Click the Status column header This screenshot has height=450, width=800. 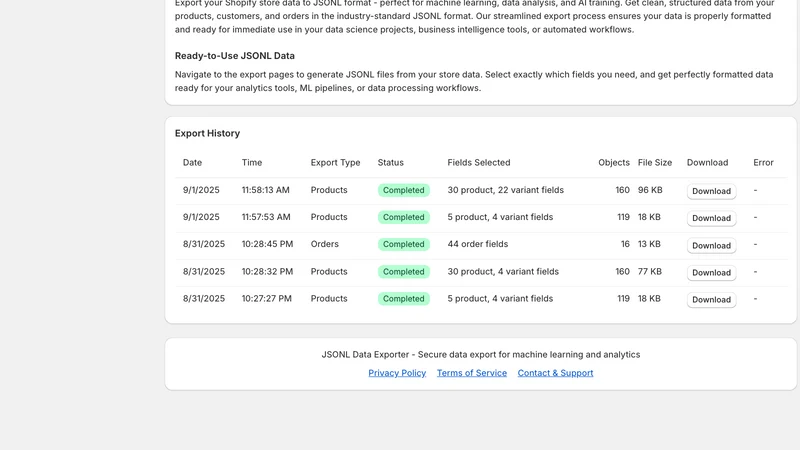[x=390, y=162]
